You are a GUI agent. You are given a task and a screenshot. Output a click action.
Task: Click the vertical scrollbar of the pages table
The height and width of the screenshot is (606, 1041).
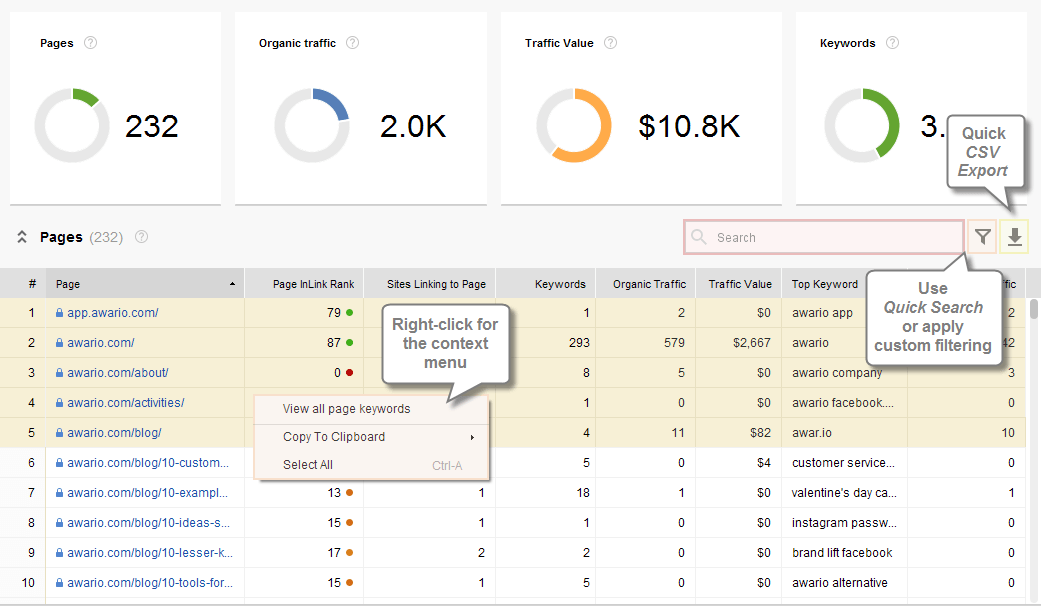point(1033,309)
